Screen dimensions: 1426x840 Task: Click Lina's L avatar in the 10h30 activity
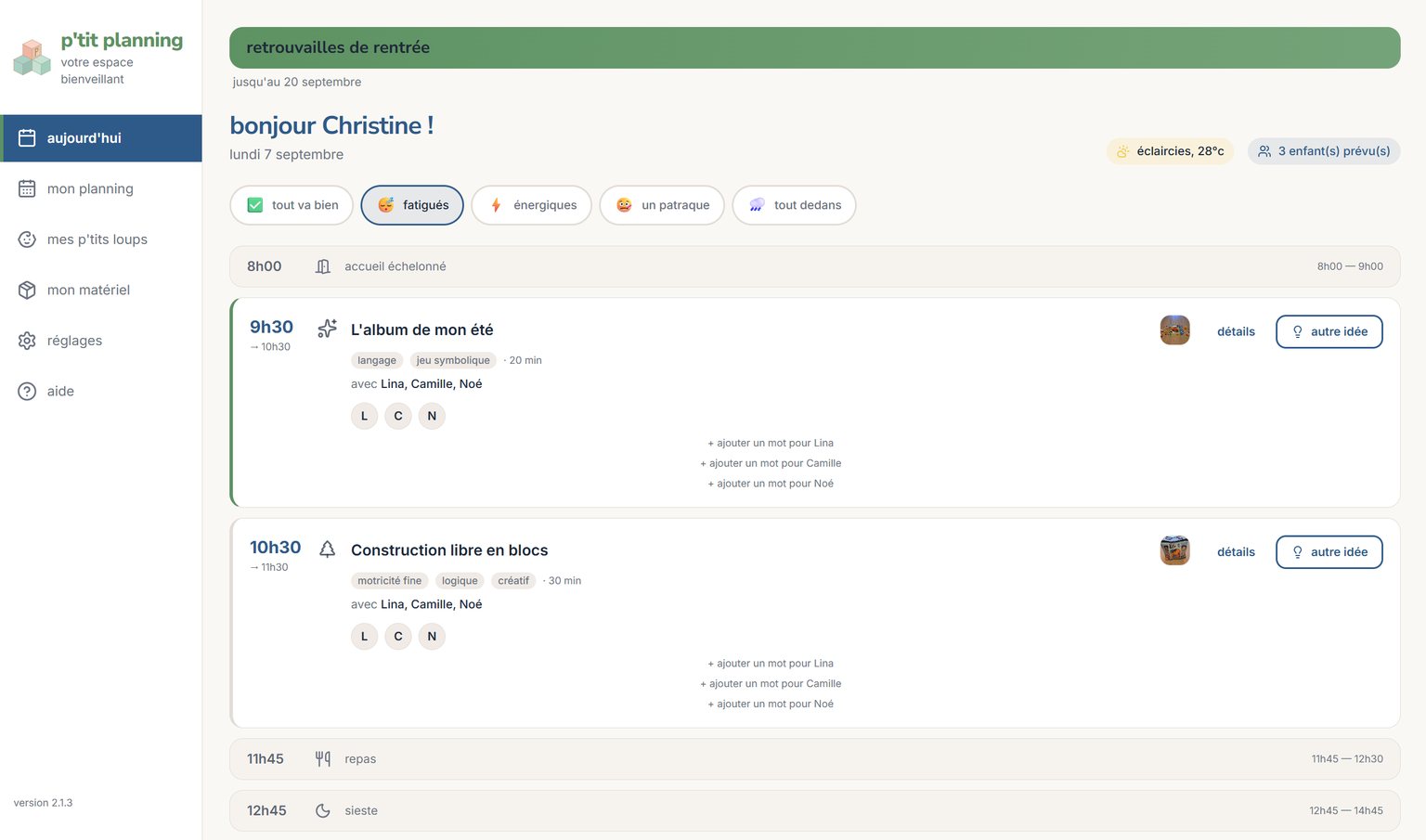pyautogui.click(x=364, y=636)
